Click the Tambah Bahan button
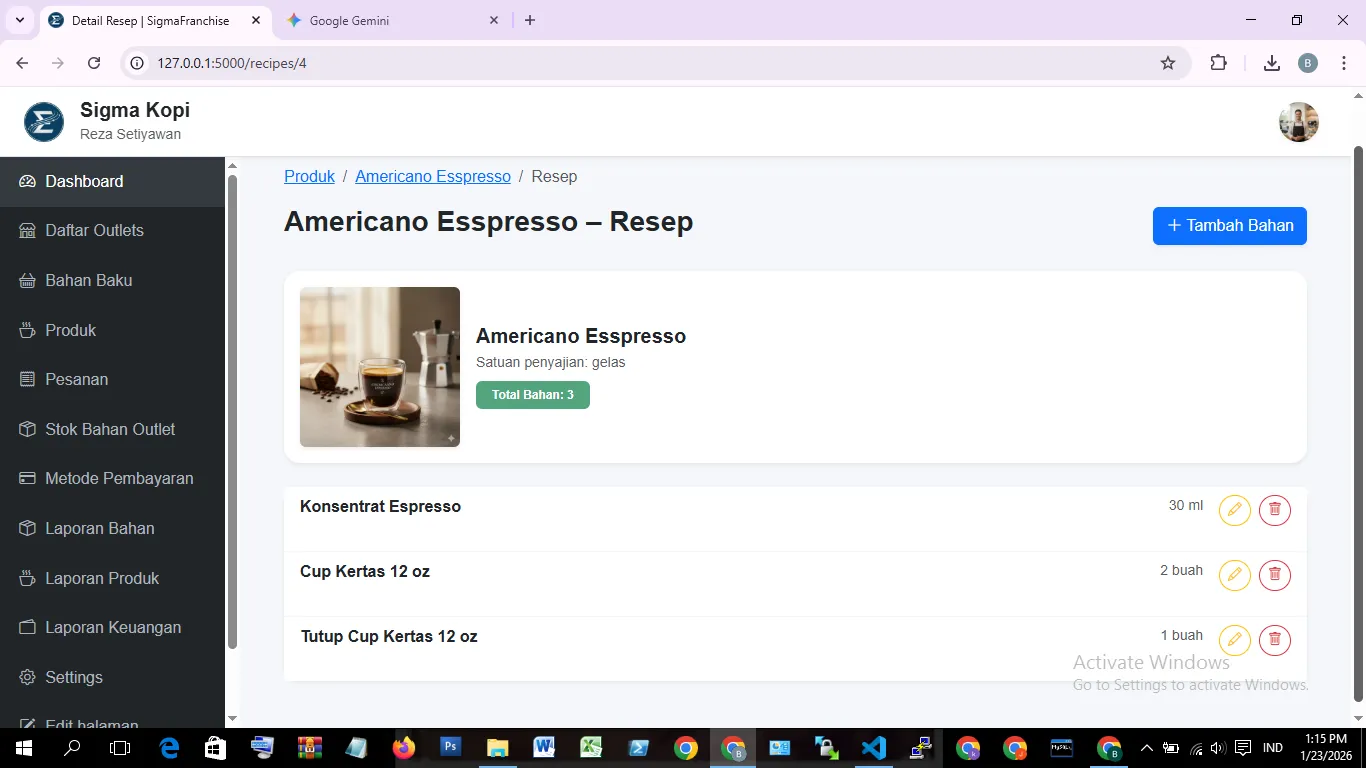Image resolution: width=1366 pixels, height=768 pixels. (x=1229, y=226)
